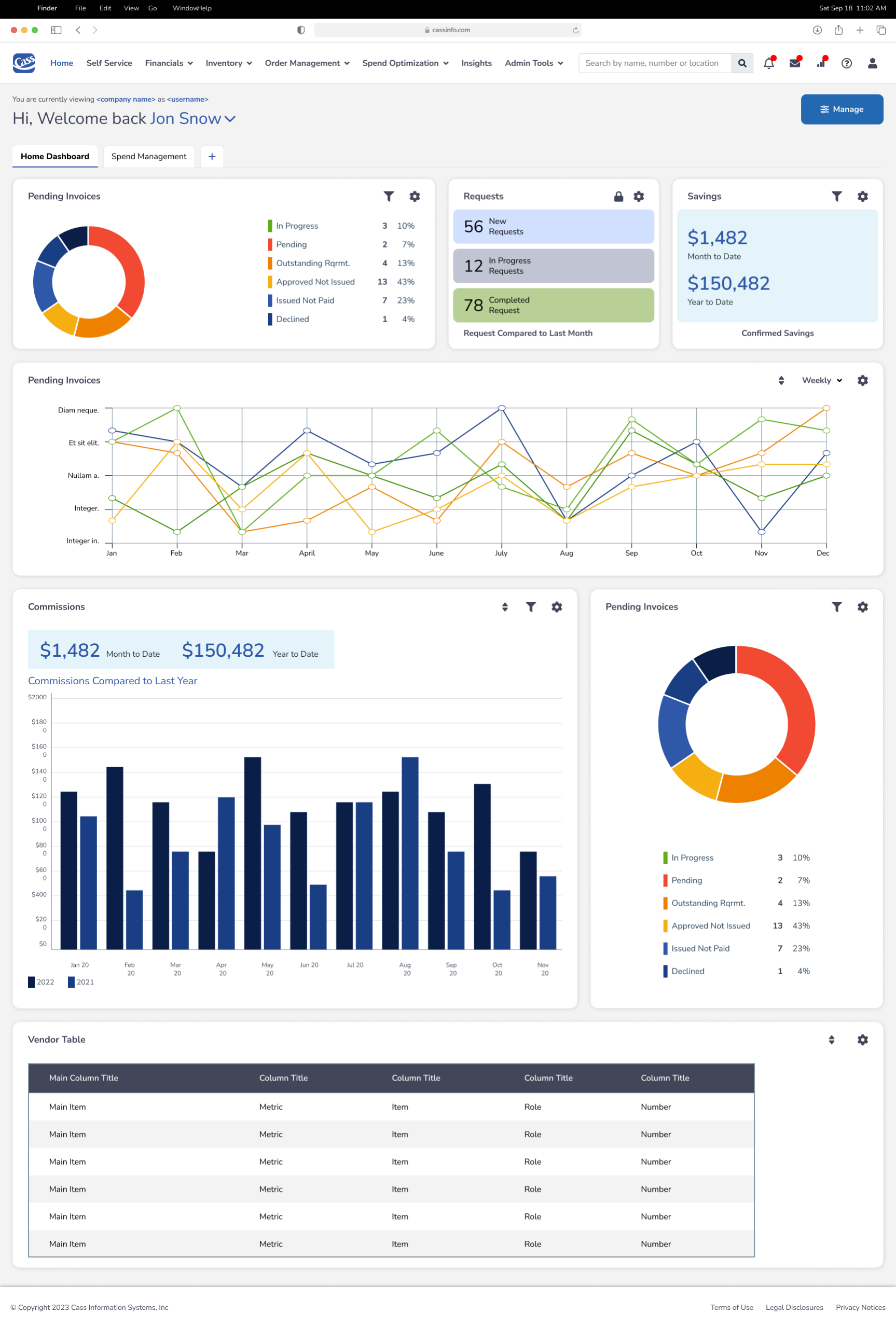Click the Commissions filter funnel icon
The height and width of the screenshot is (1328, 896).
(530, 606)
